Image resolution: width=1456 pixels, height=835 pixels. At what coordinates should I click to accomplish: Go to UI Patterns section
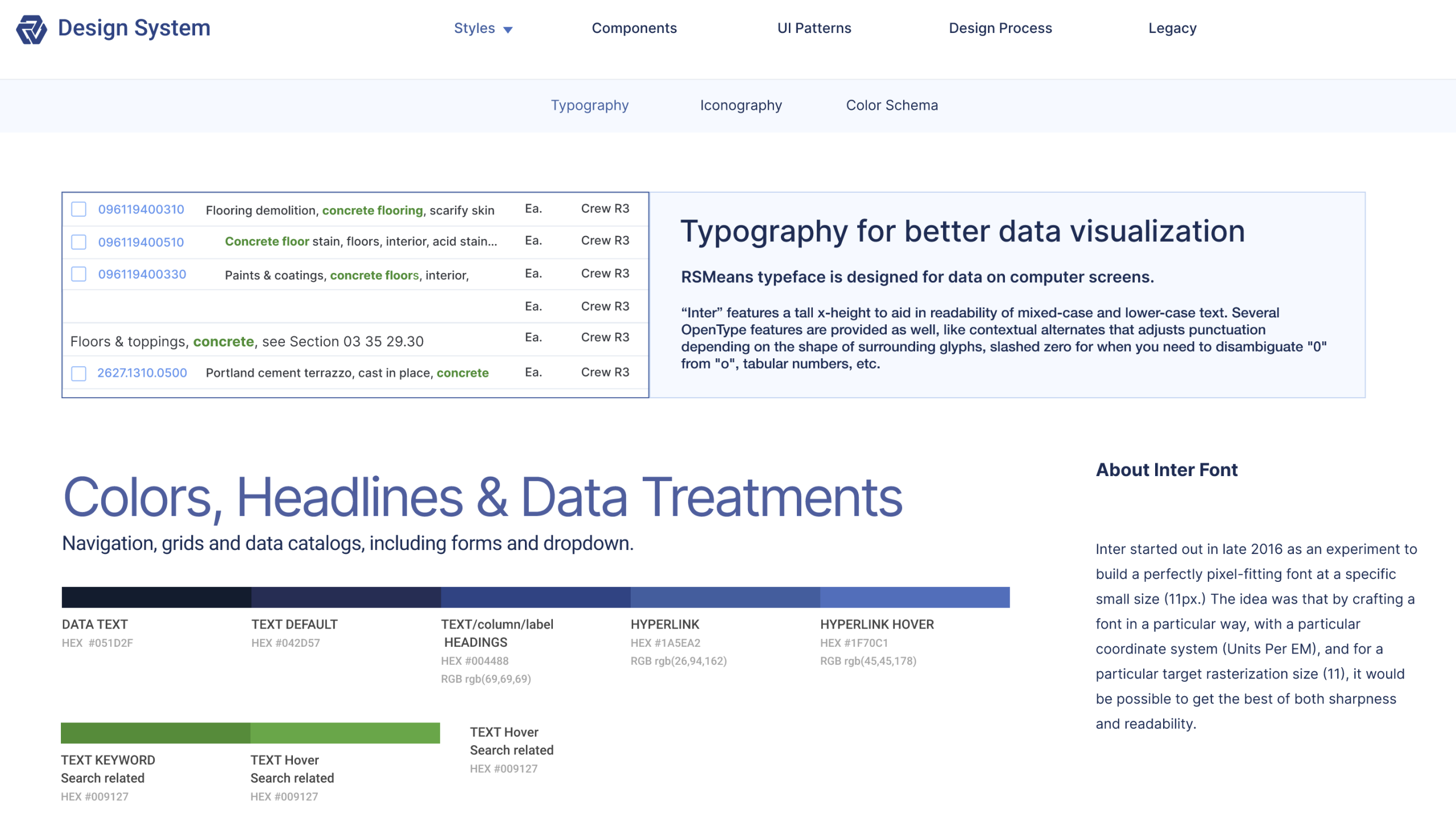coord(814,28)
